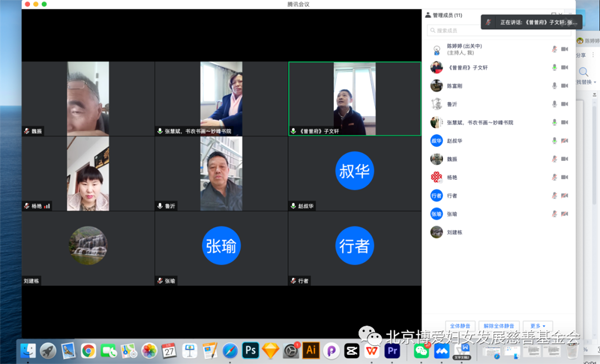Screen dimensions: 600x364
Task: Select 魏振 name in member list
Action: 452,159
